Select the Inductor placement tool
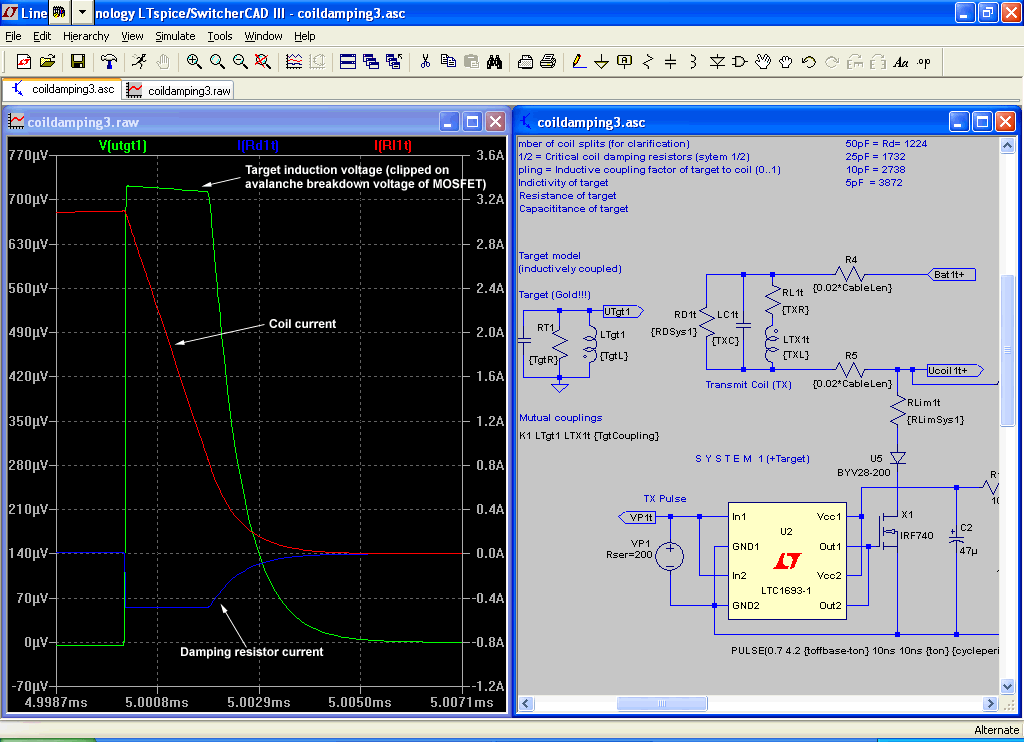The height and width of the screenshot is (742, 1024). click(x=693, y=61)
